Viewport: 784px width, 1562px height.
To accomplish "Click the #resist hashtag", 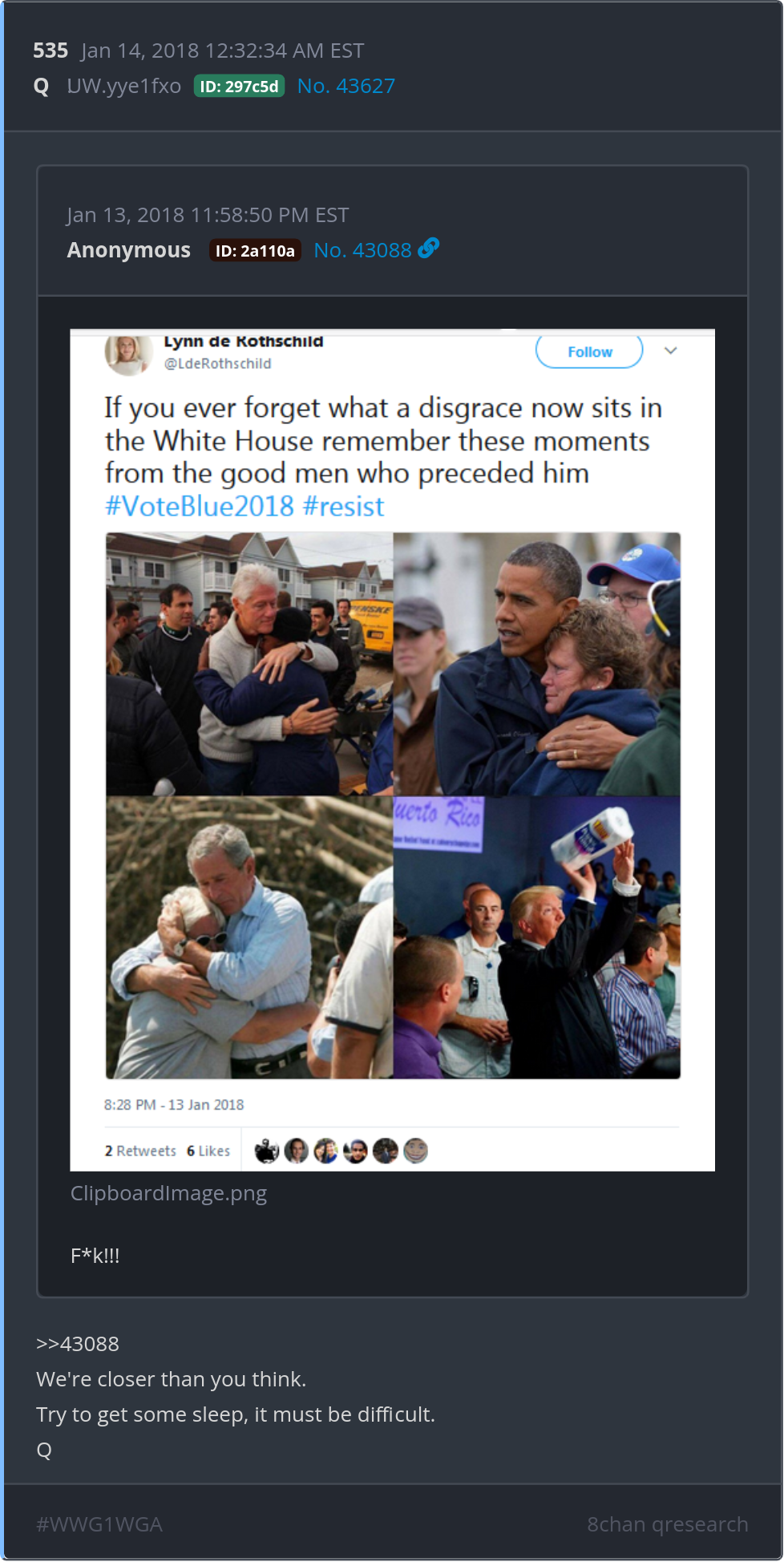I will tap(344, 507).
